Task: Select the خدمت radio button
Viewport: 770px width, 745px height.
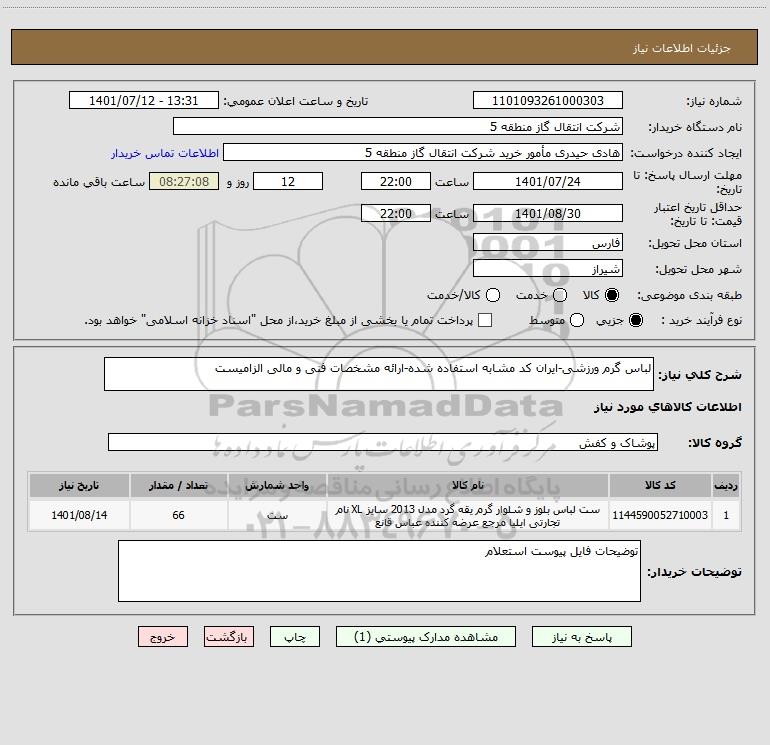Action: (x=560, y=295)
